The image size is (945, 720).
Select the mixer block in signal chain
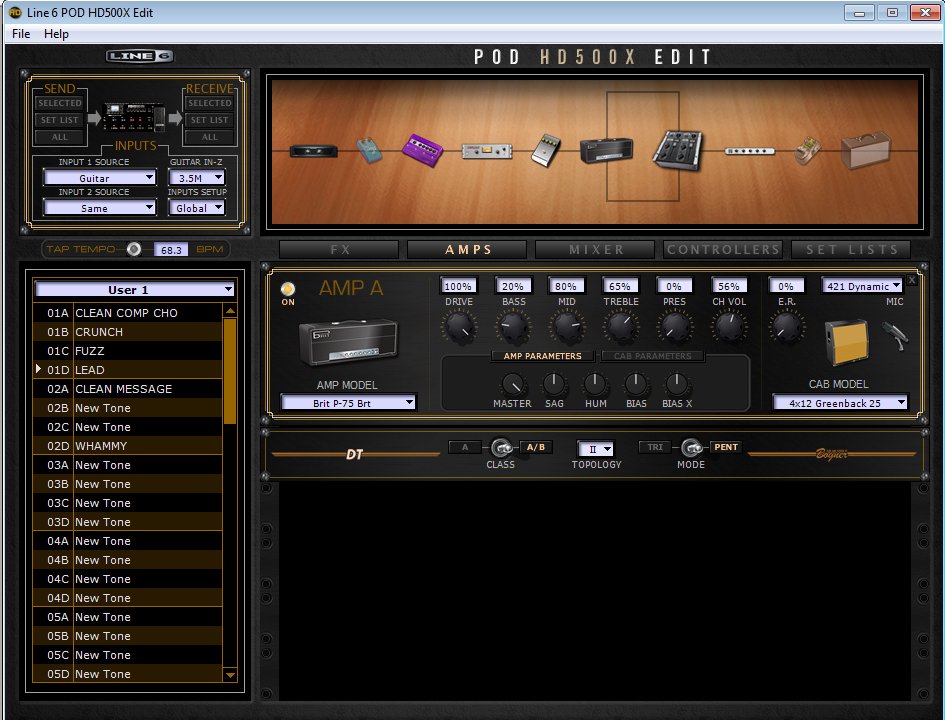click(678, 151)
